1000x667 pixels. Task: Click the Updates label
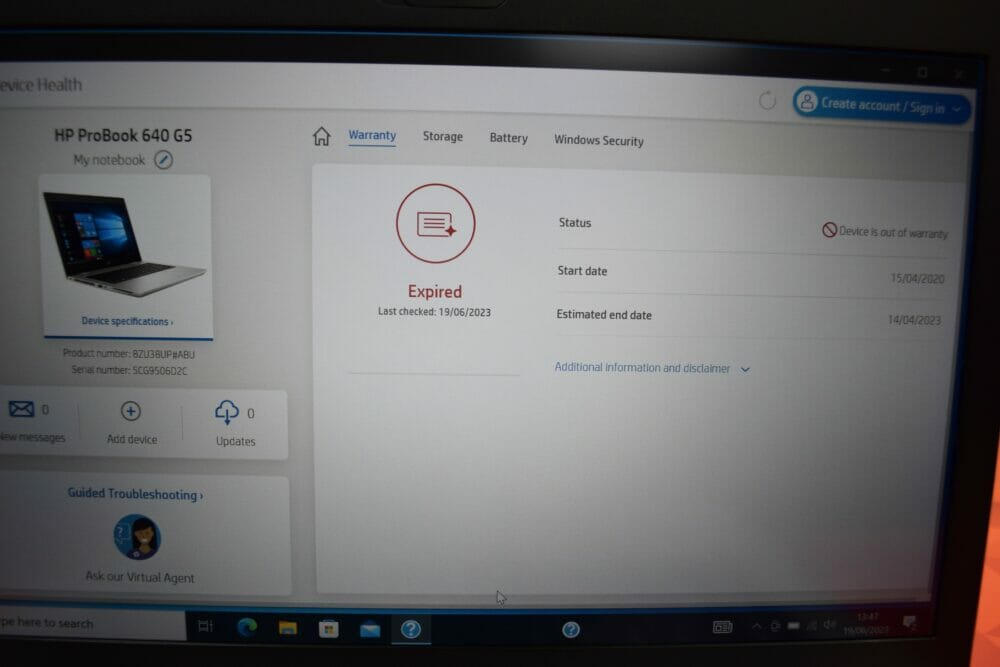[235, 441]
